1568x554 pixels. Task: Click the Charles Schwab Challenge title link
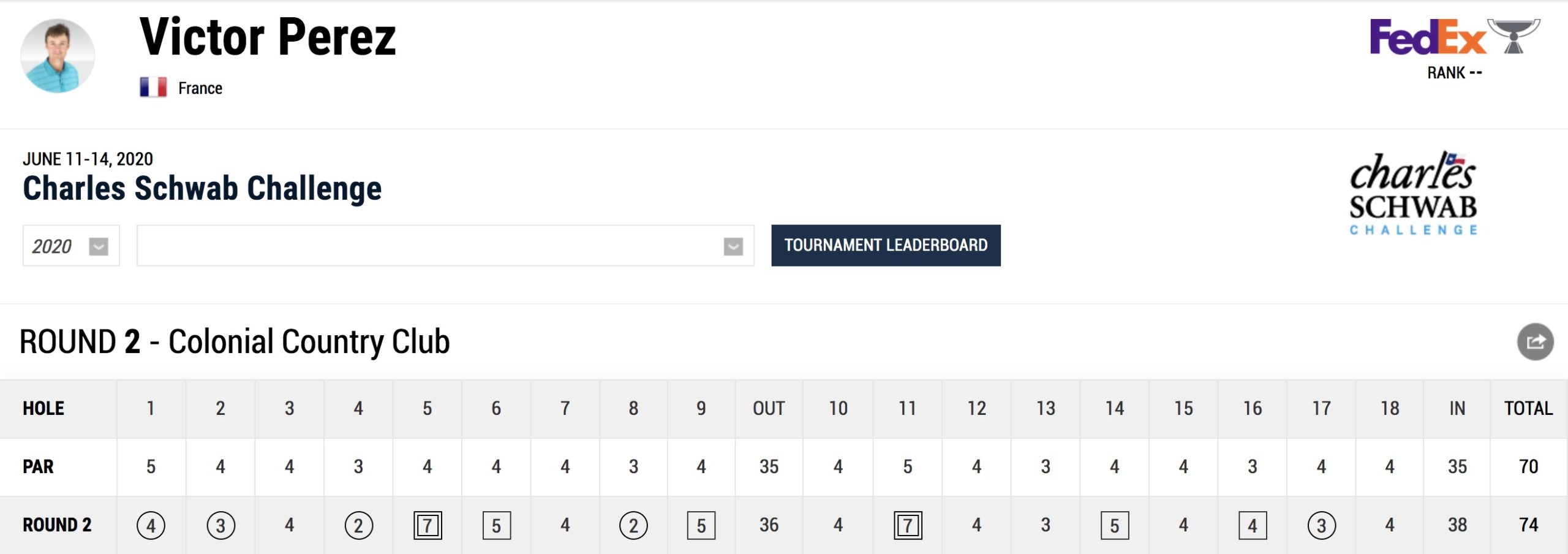tap(202, 188)
